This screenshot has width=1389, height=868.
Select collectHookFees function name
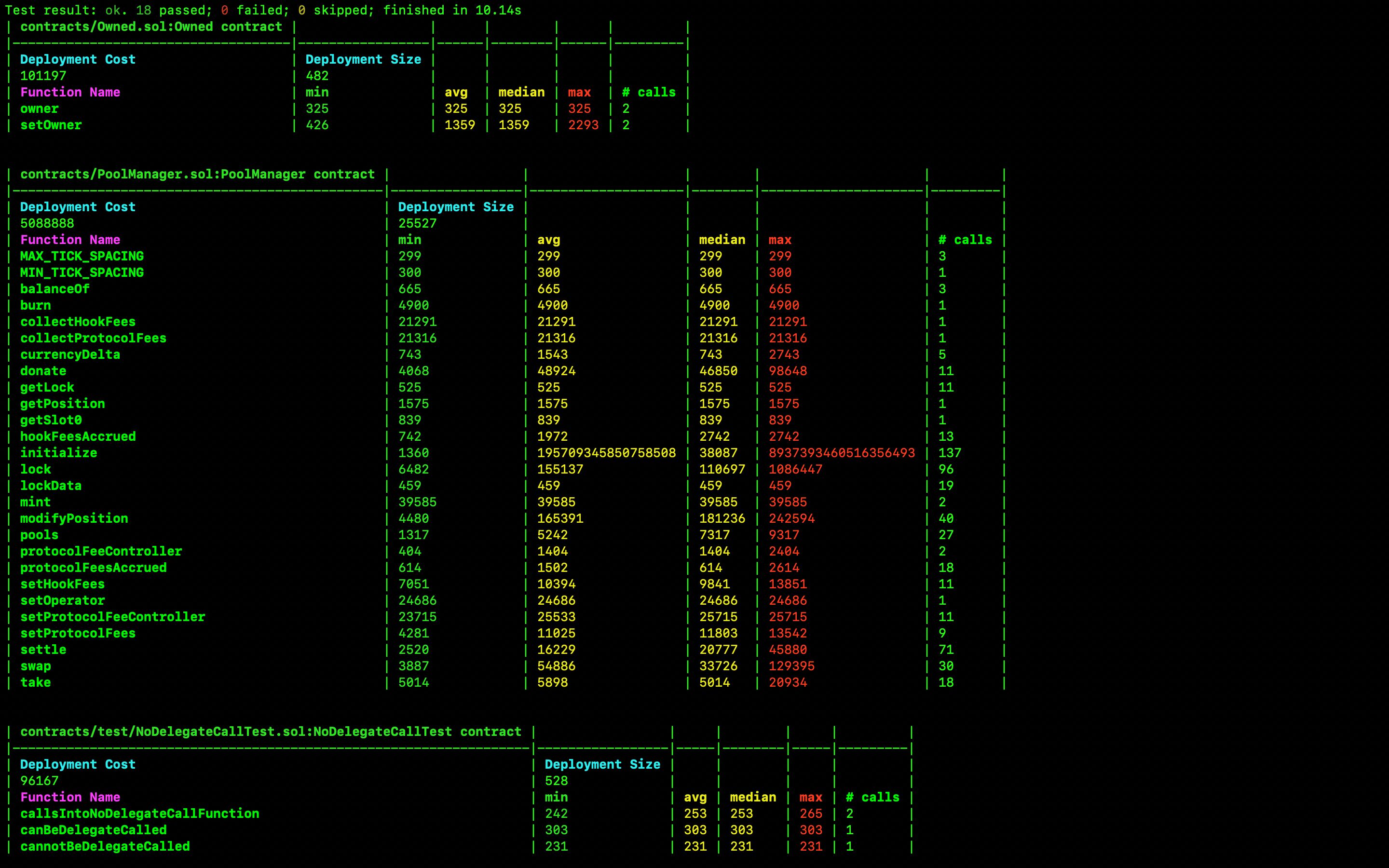78,322
